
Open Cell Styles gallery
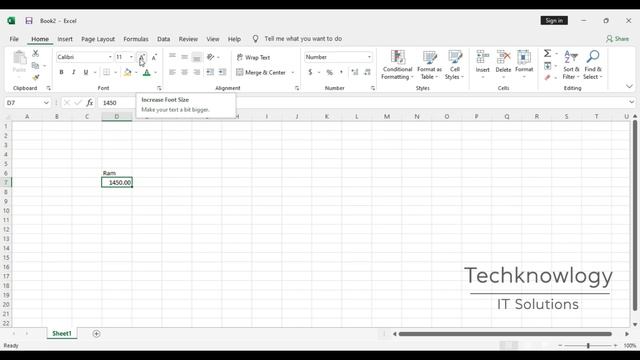tap(454, 65)
